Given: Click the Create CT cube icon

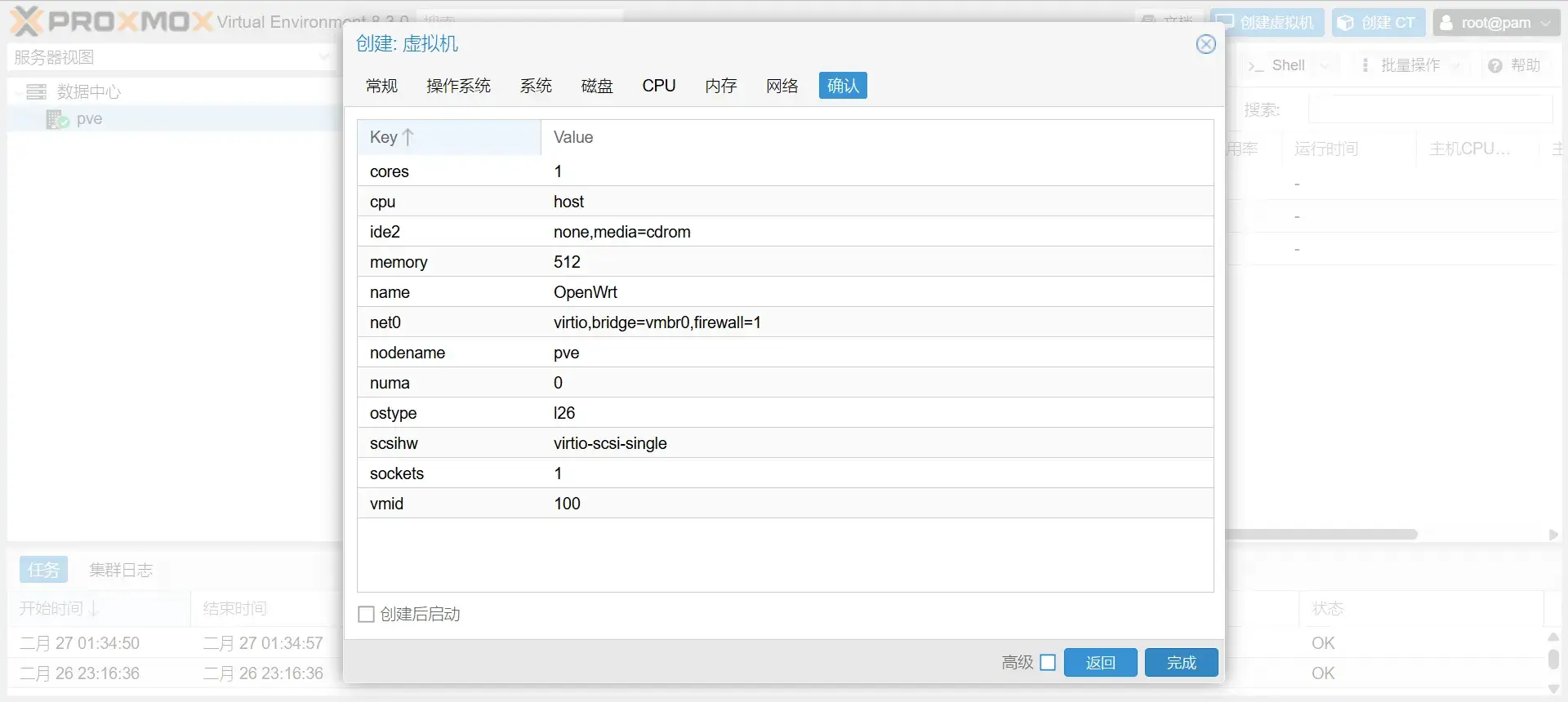Looking at the screenshot, I should 1346,23.
